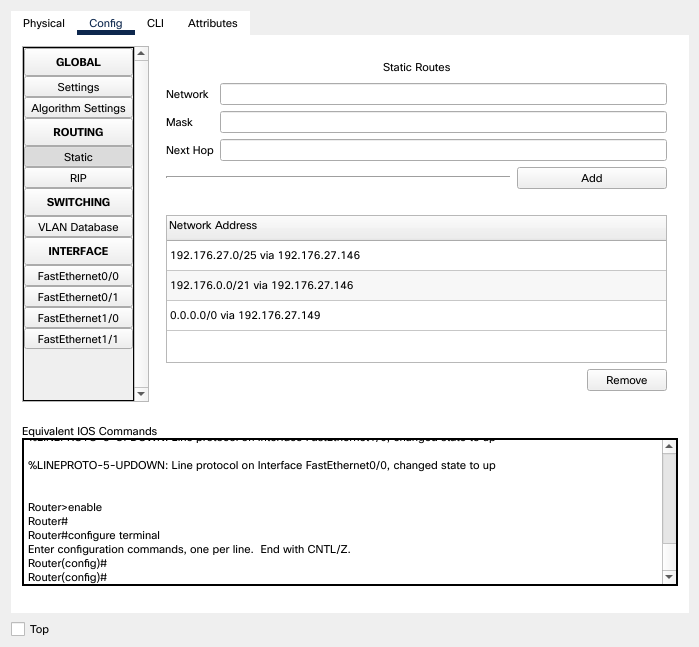Image resolution: width=699 pixels, height=647 pixels.
Task: Click IOS commands scrollbar down arrow
Action: coord(669,577)
